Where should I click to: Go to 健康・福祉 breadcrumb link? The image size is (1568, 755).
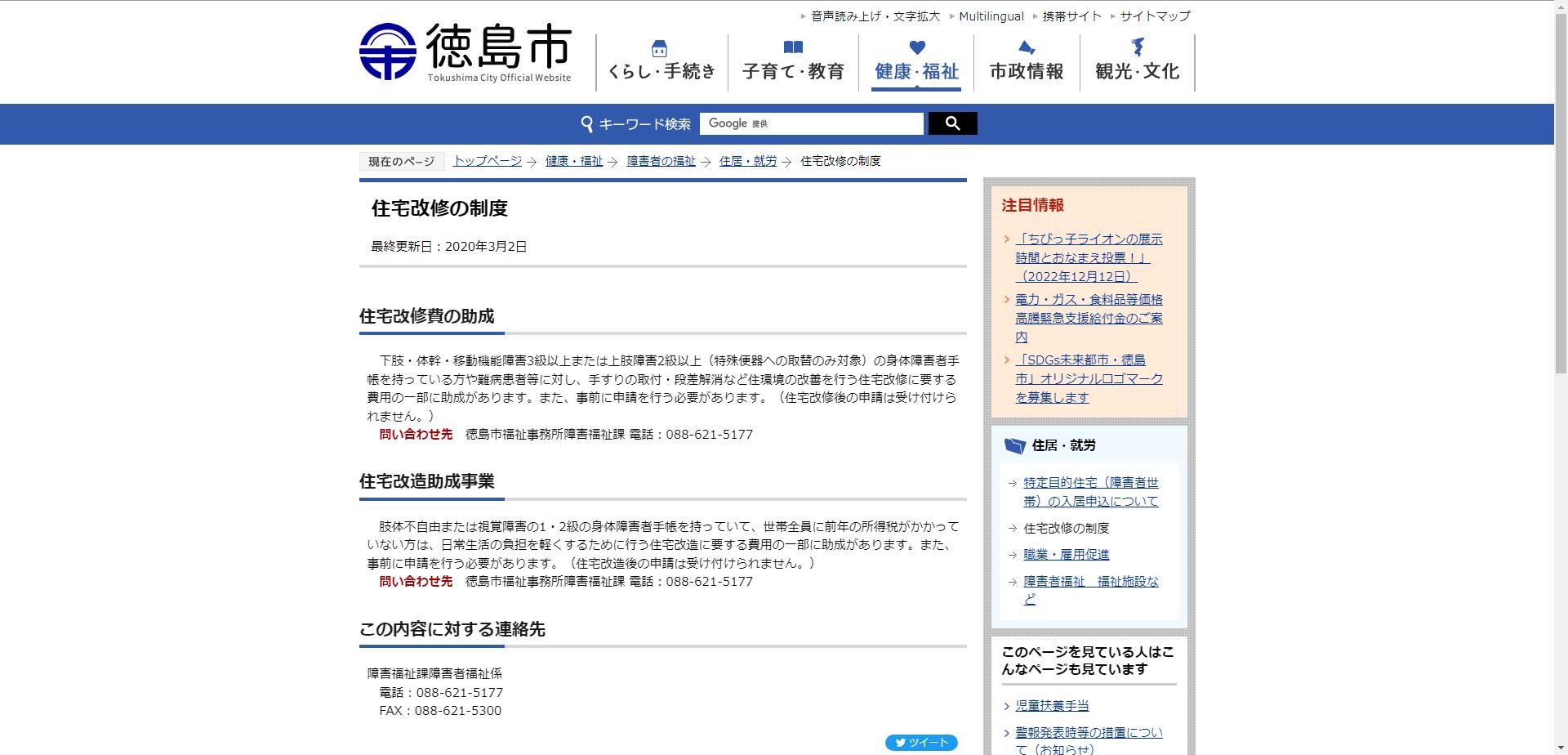(574, 161)
